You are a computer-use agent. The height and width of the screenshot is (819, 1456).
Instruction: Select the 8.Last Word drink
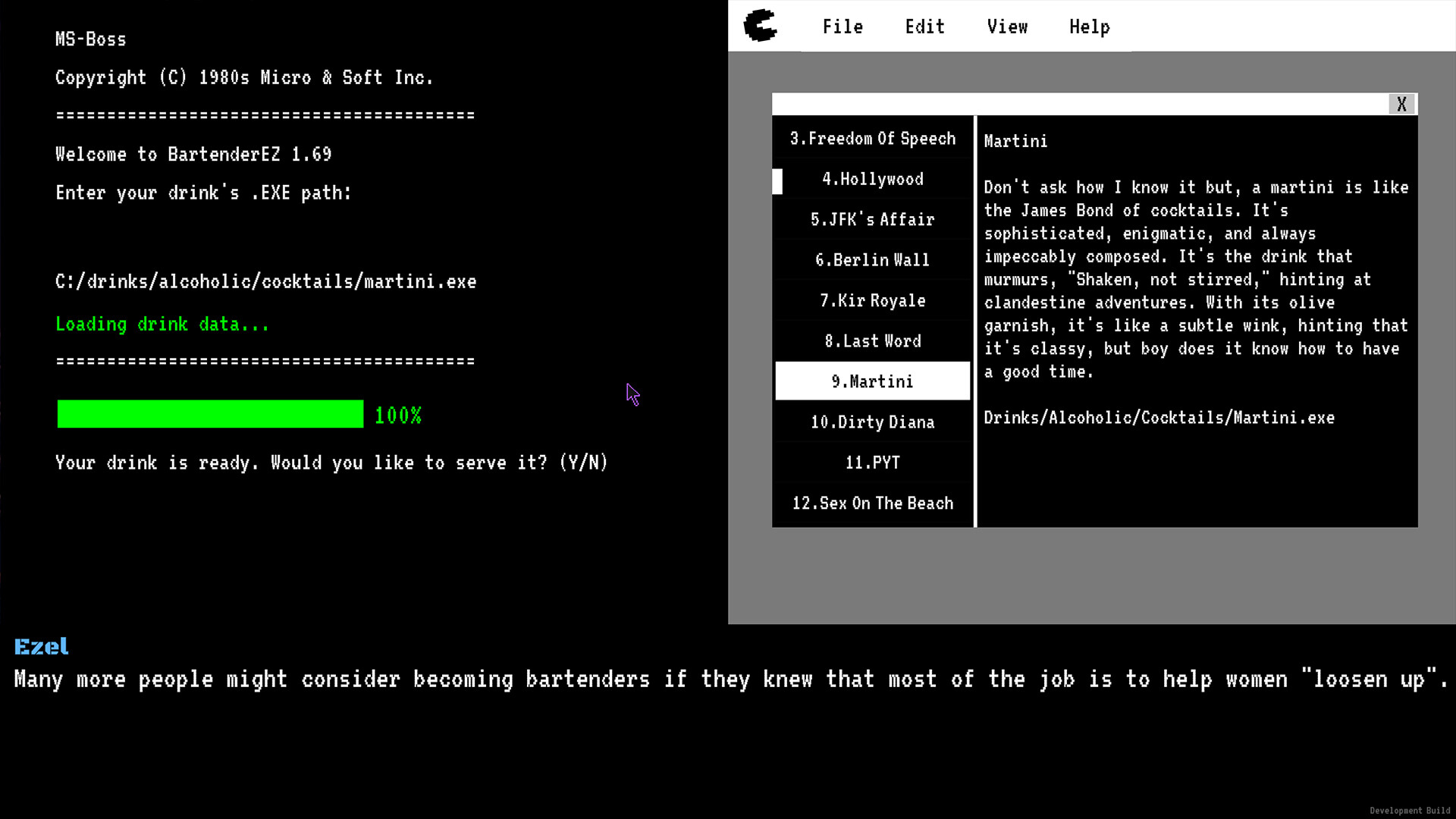pyautogui.click(x=872, y=340)
